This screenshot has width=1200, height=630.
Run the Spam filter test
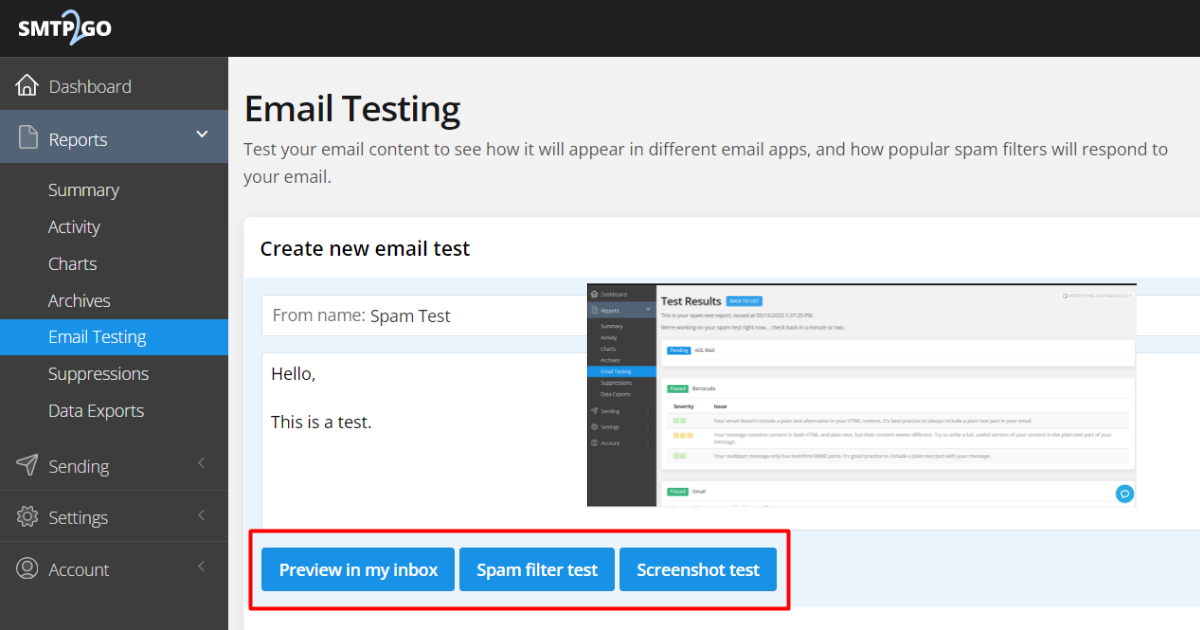(537, 570)
